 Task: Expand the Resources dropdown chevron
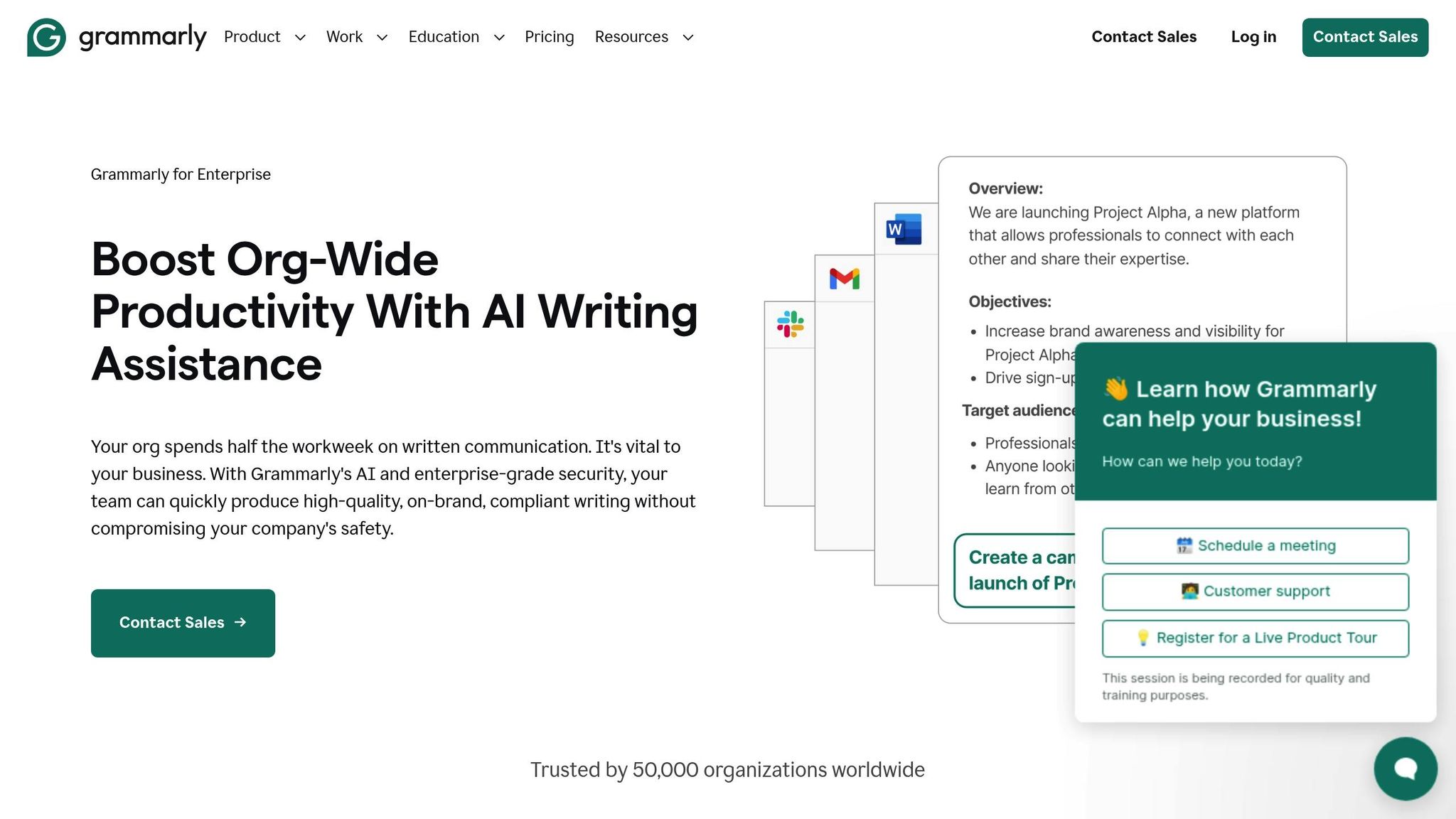[x=688, y=38]
